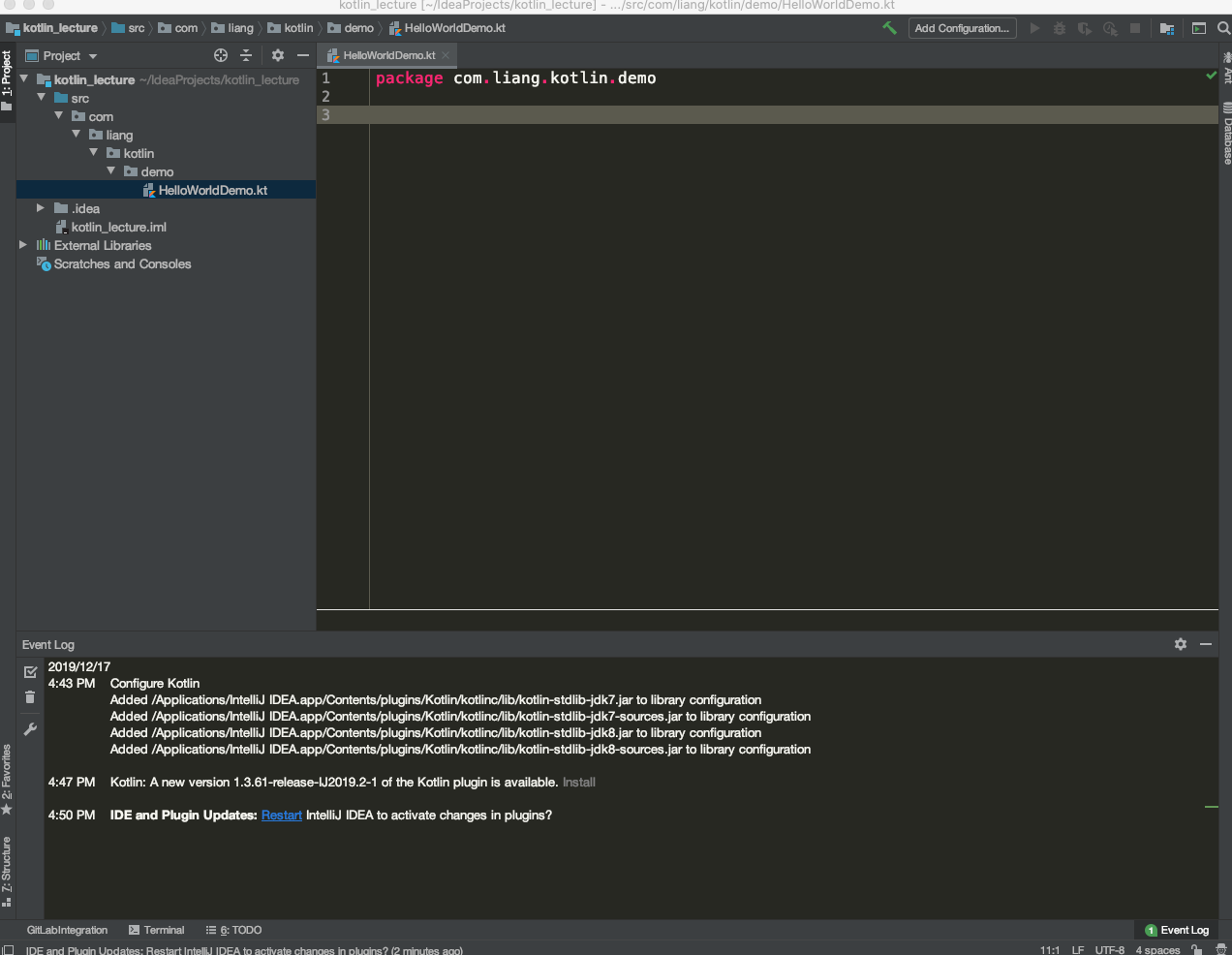This screenshot has height=955, width=1232.
Task: Click the Collapse All icon in the Project panel
Action: [x=246, y=55]
